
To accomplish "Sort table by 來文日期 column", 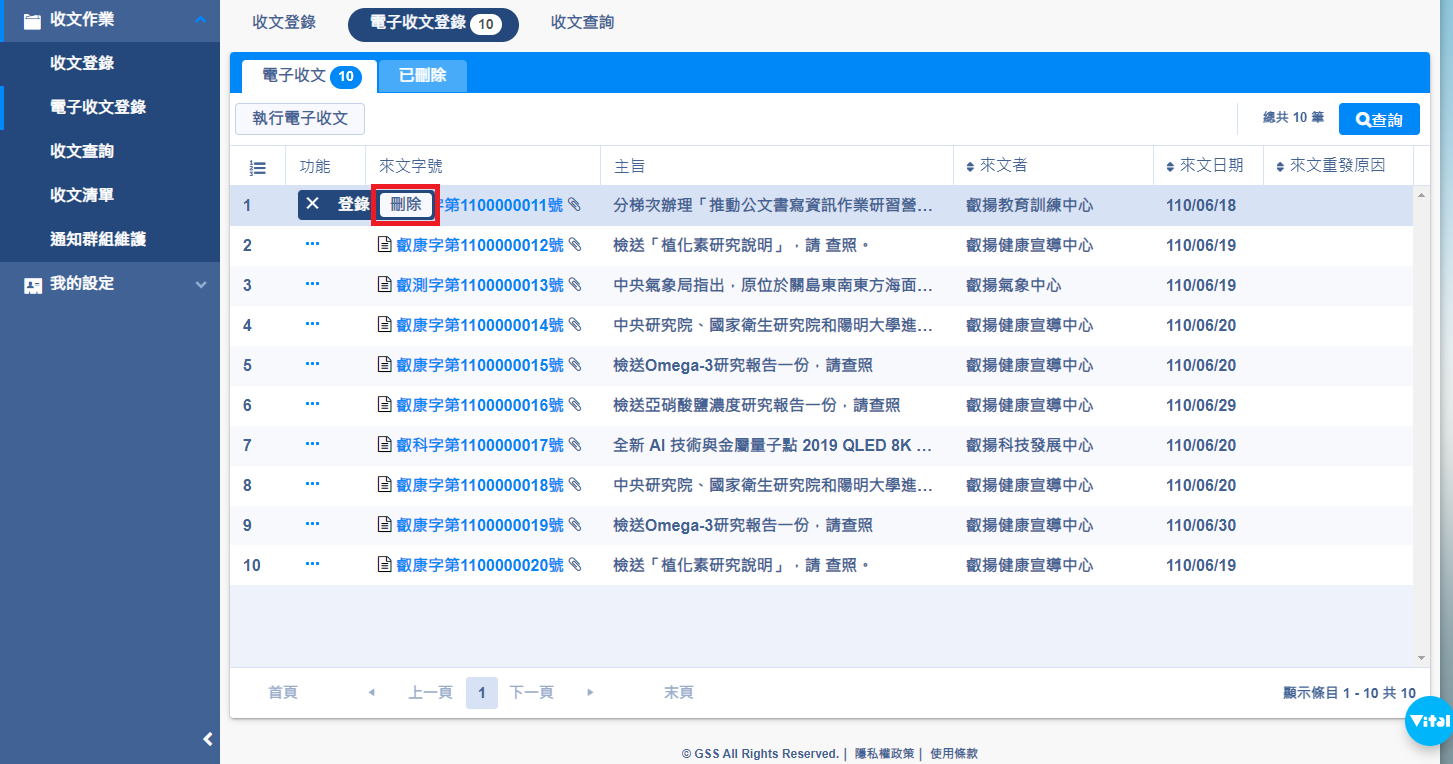I will pyautogui.click(x=1204, y=166).
